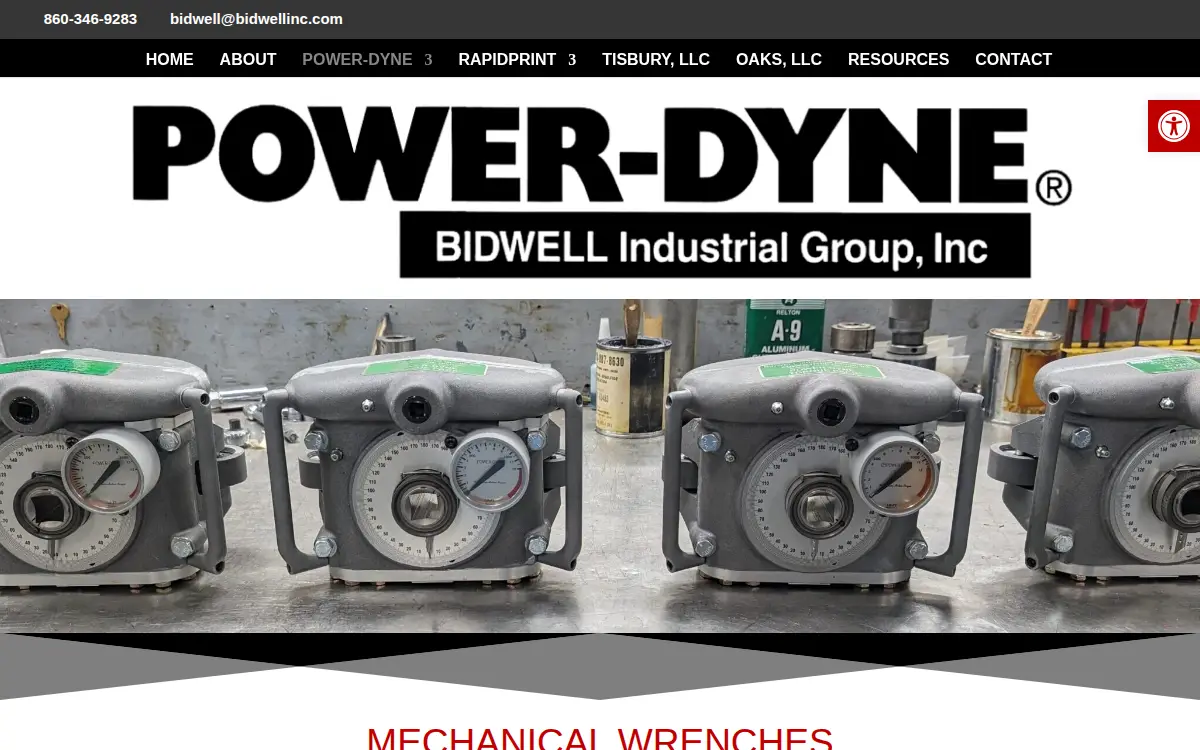1200x750 pixels.
Task: Go to the CONTACT page
Action: [1013, 59]
